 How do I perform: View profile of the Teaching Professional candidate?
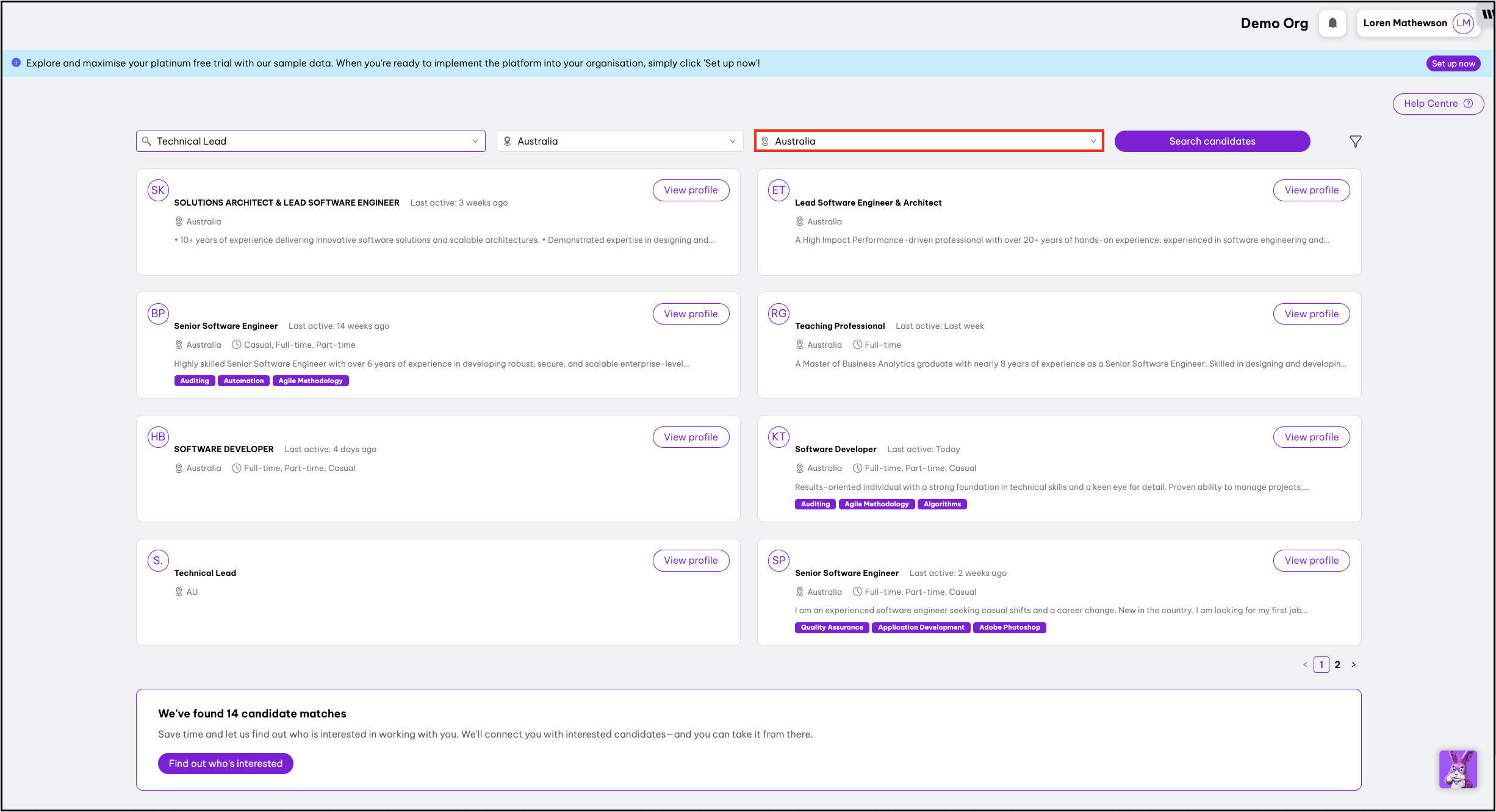(1311, 314)
